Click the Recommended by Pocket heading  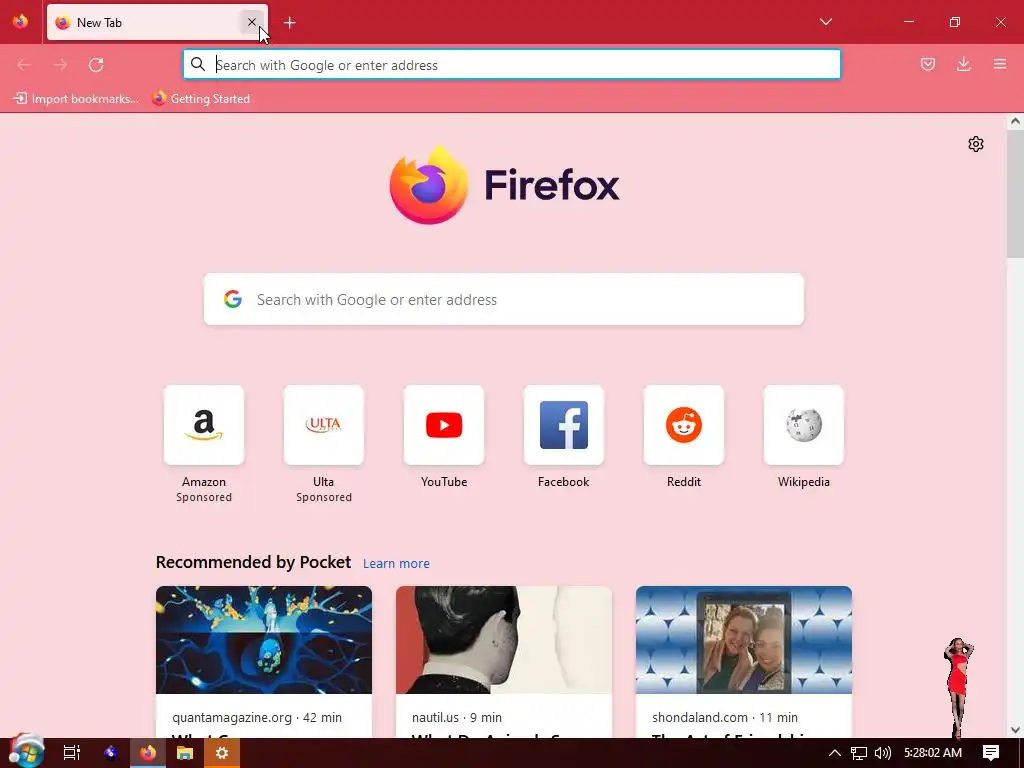click(253, 562)
